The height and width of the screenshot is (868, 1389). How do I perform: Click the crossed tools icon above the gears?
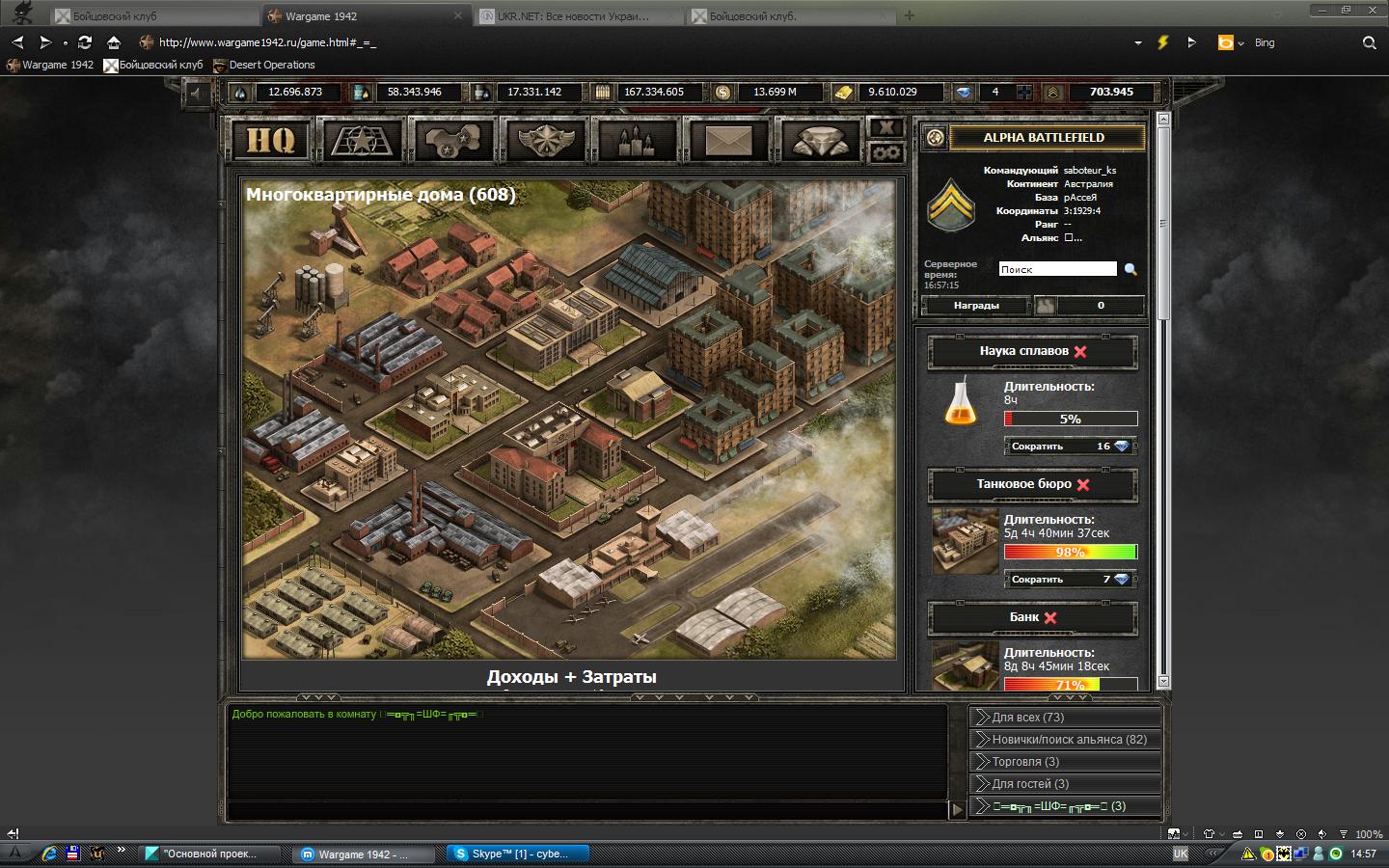pos(885,128)
